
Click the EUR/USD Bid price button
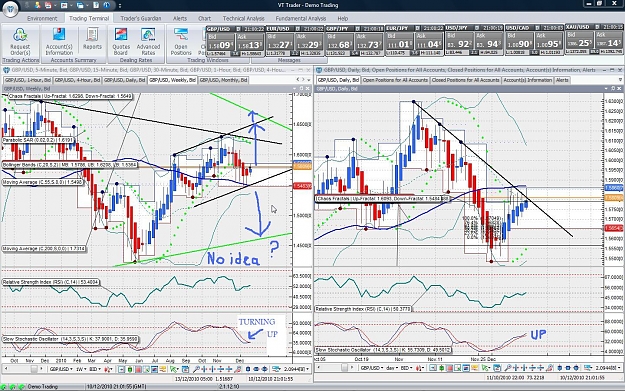(281, 42)
